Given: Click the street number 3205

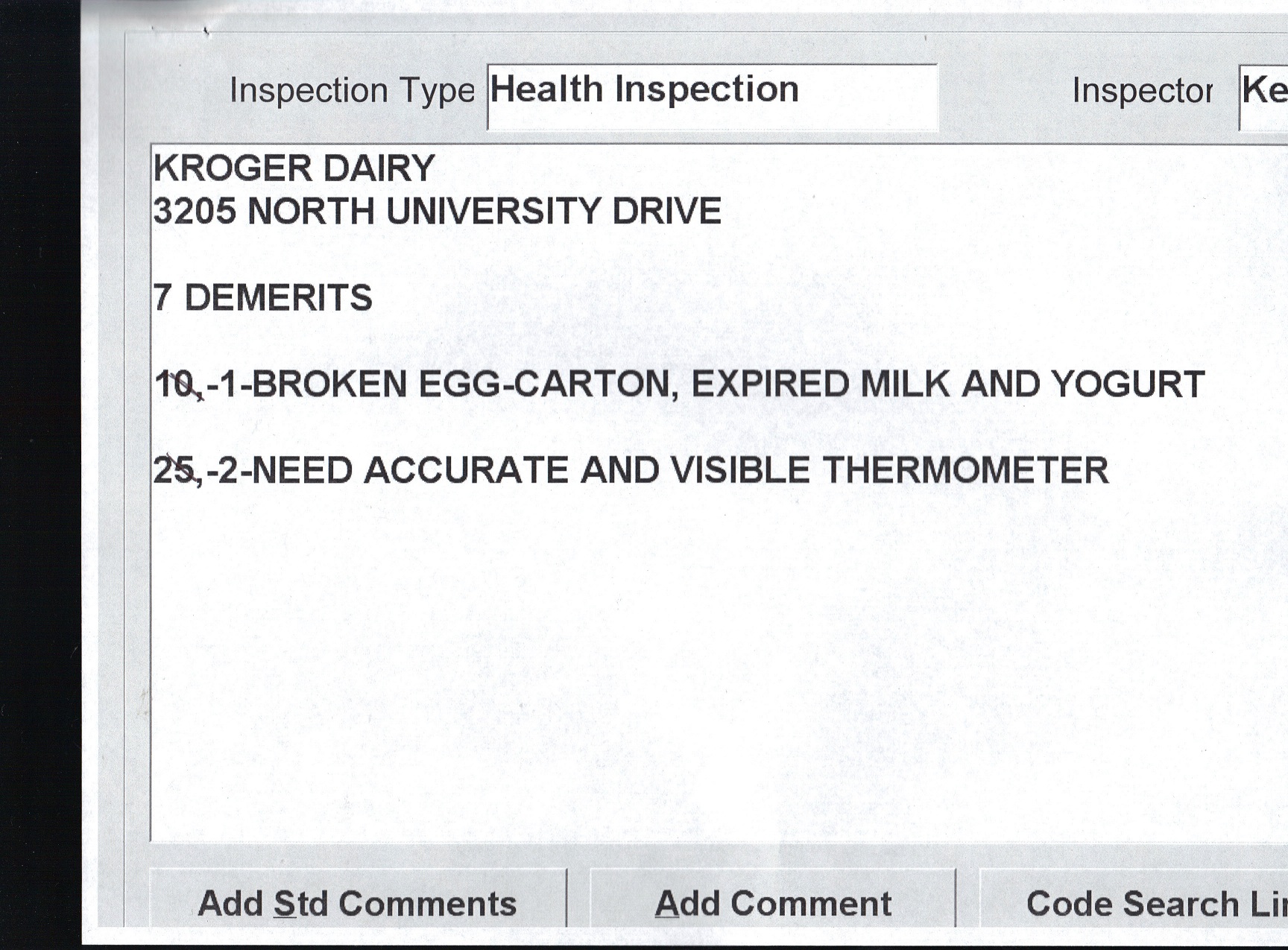Looking at the screenshot, I should click(195, 212).
